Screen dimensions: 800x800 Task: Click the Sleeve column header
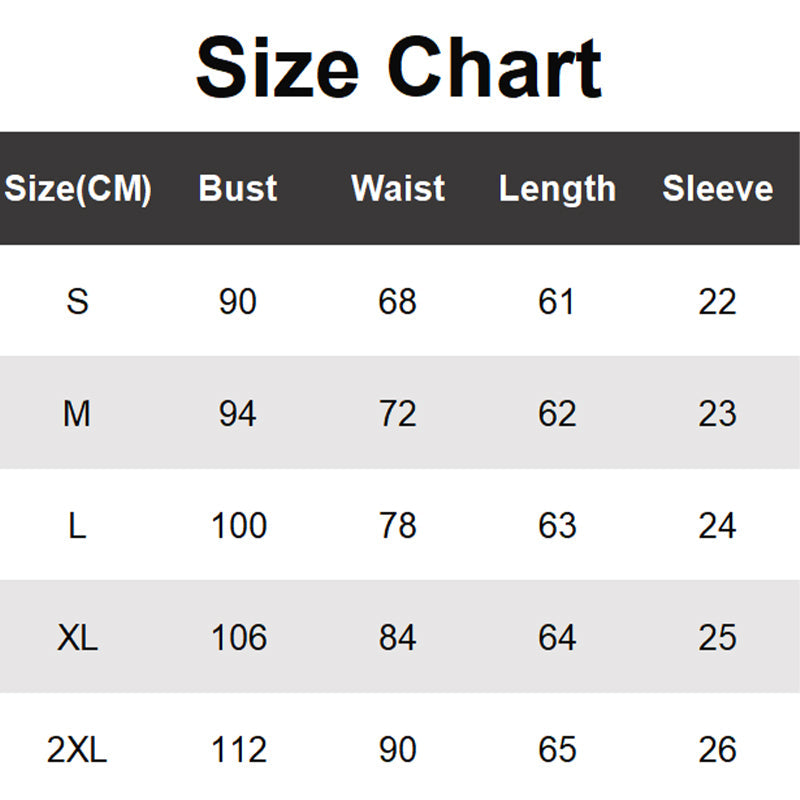click(x=718, y=188)
